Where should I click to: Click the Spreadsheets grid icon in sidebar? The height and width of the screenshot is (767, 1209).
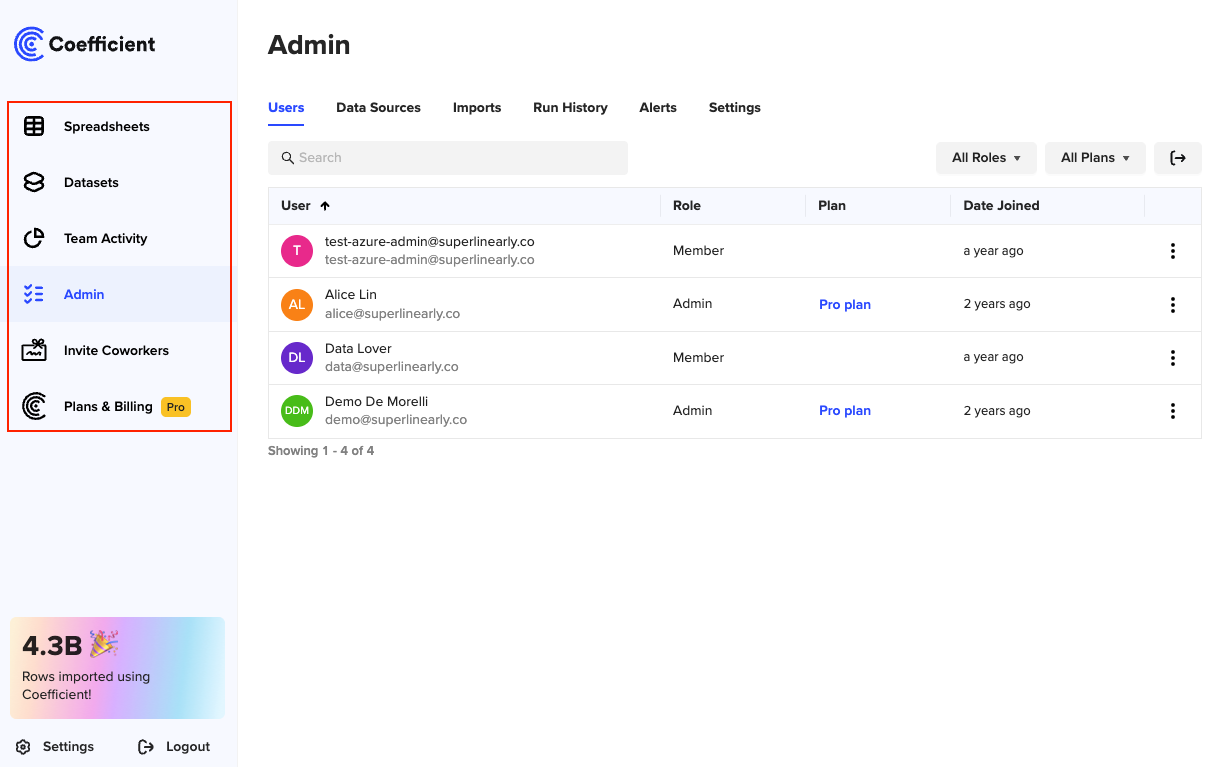click(x=34, y=126)
